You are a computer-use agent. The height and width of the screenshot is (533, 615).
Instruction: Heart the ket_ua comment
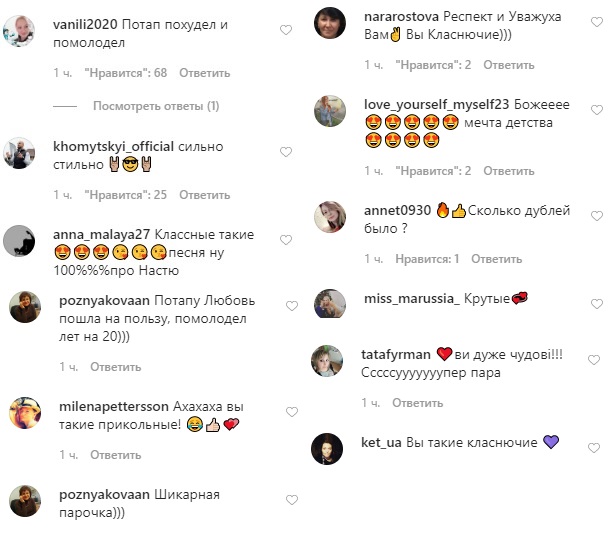click(594, 448)
